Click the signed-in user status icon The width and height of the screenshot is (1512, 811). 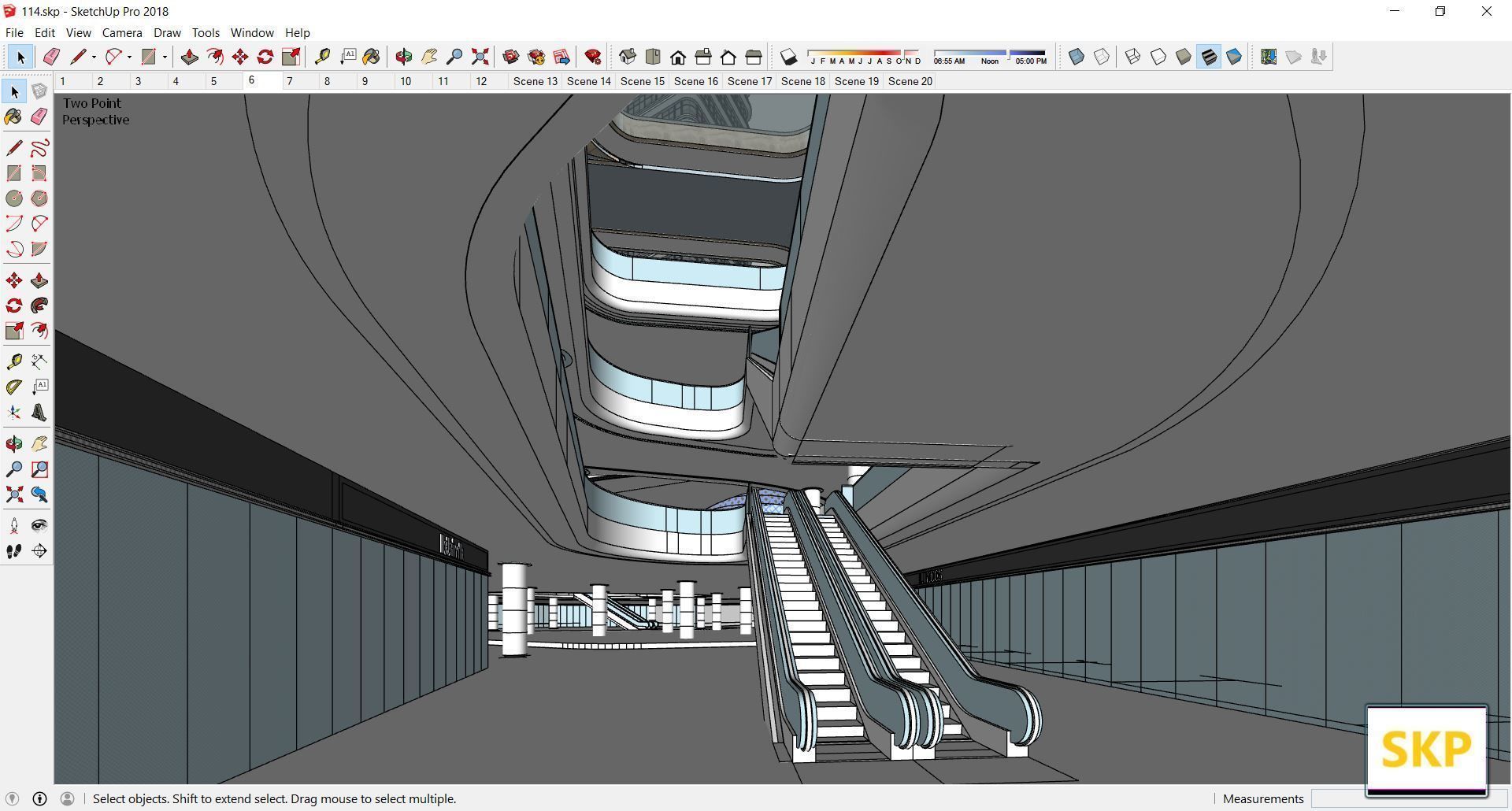(68, 798)
